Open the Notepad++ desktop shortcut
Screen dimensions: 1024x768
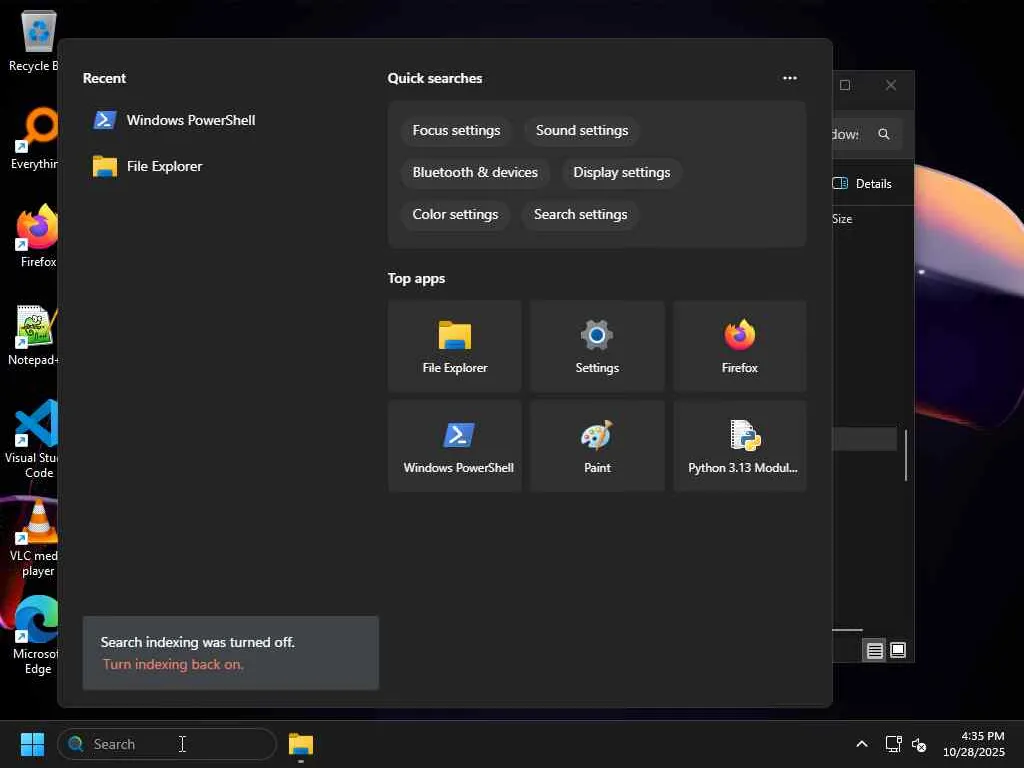(33, 334)
